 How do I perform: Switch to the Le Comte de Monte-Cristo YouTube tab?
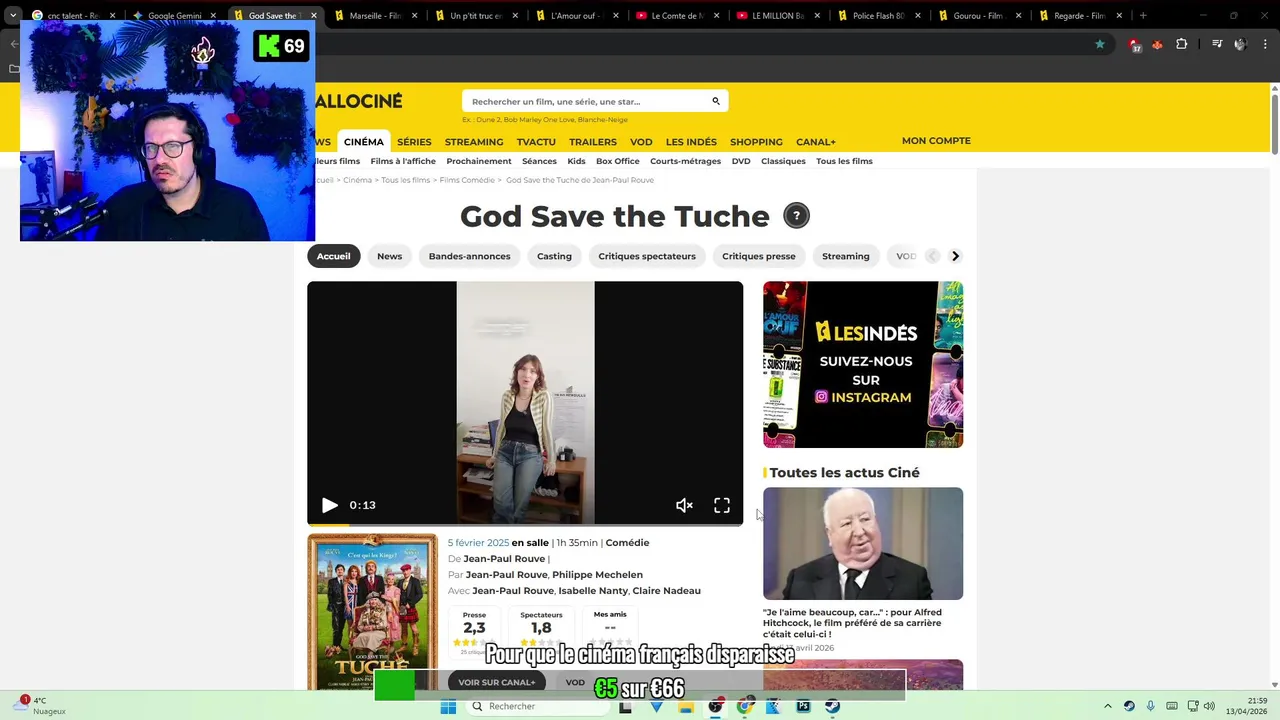676,16
